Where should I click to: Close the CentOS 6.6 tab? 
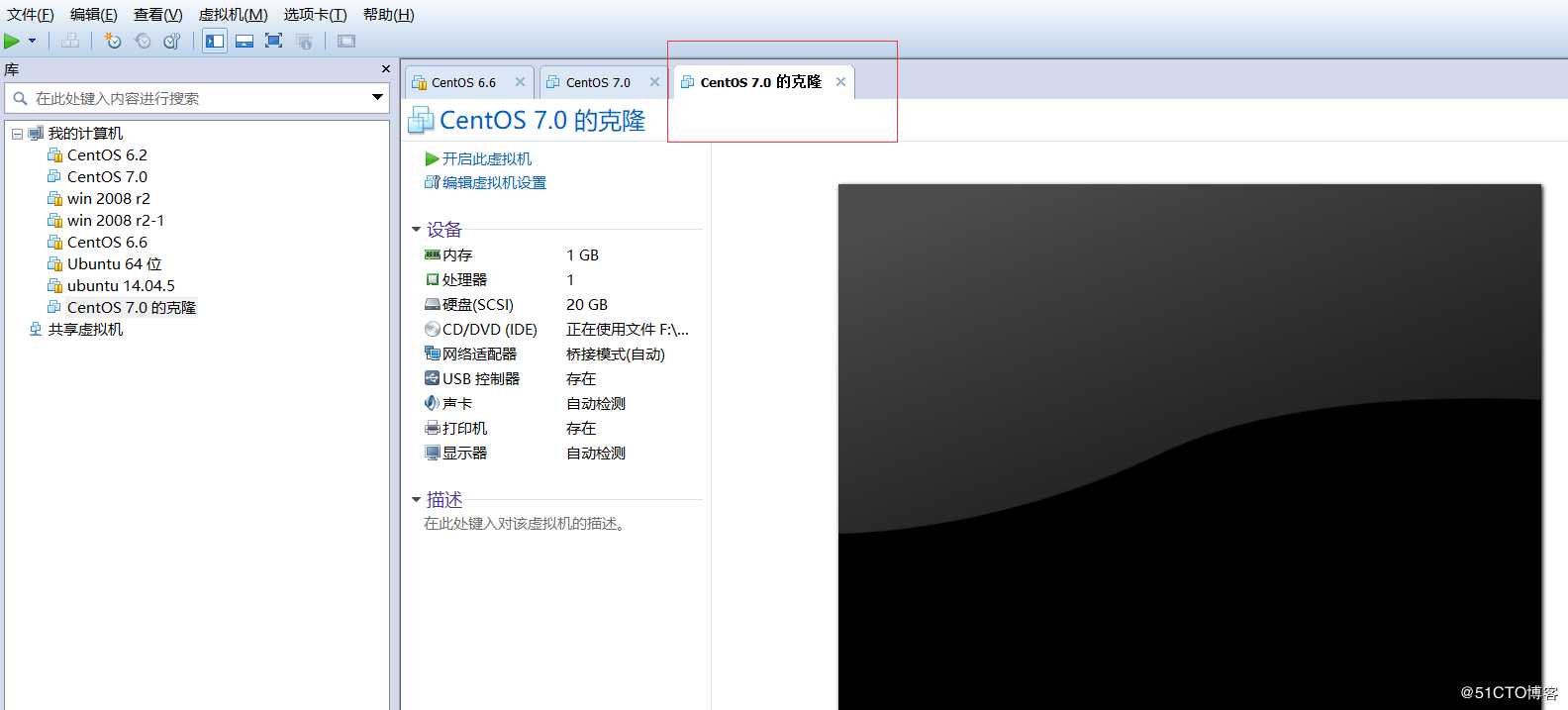pyautogui.click(x=520, y=82)
